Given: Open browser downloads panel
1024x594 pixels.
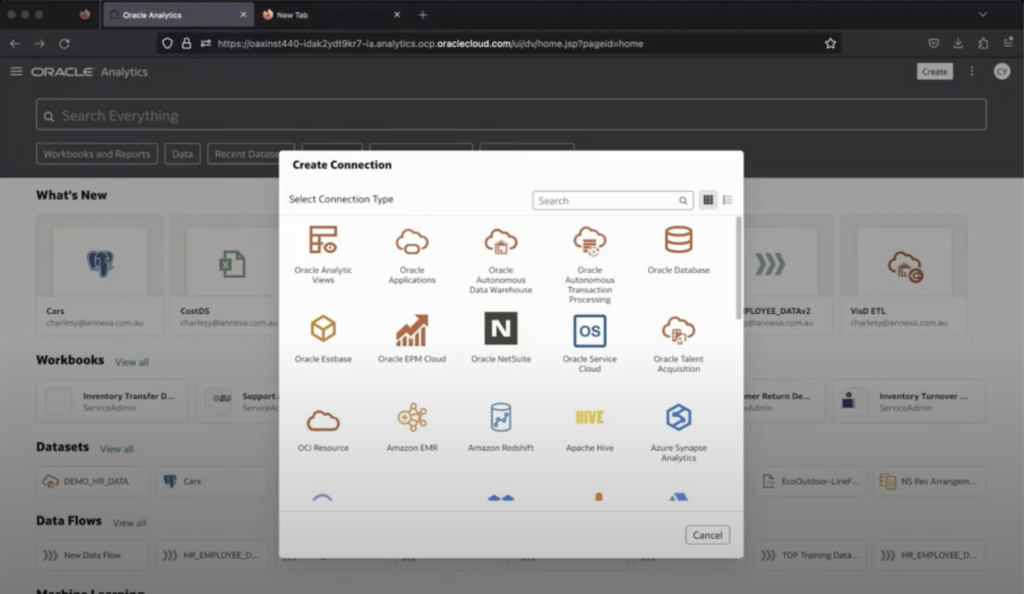Looking at the screenshot, I should 958,43.
